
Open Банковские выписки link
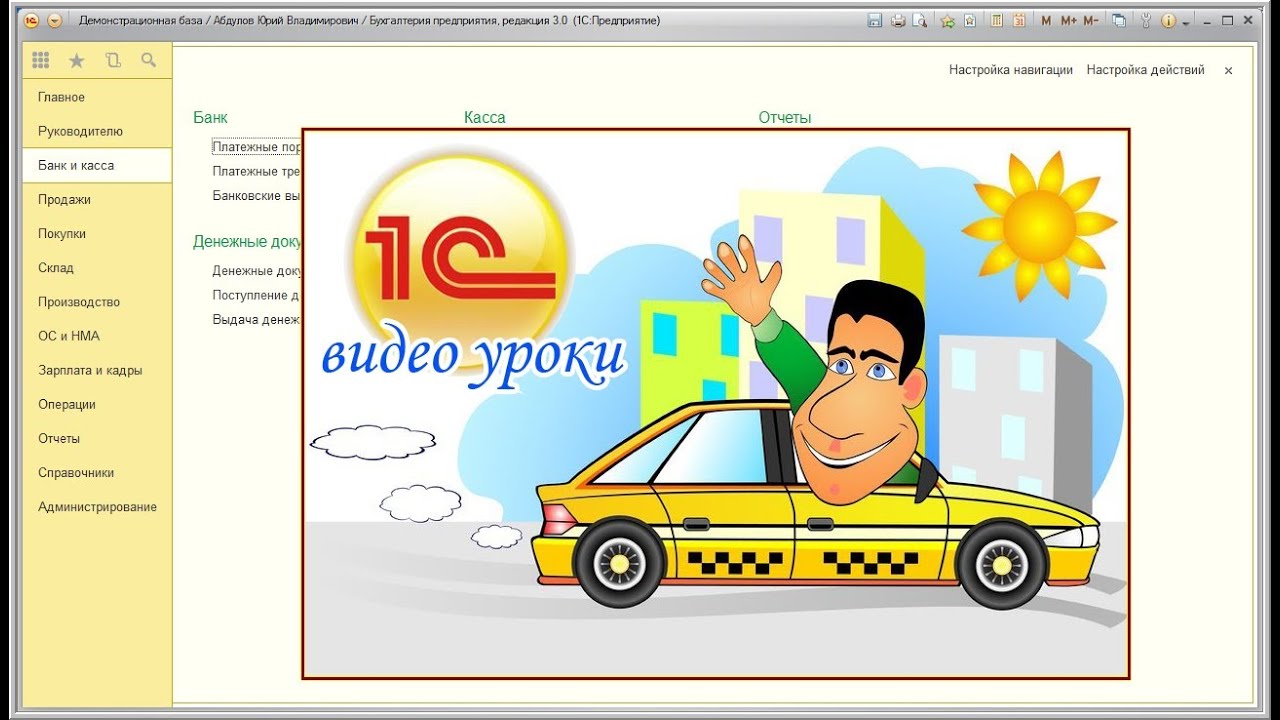(x=257, y=195)
